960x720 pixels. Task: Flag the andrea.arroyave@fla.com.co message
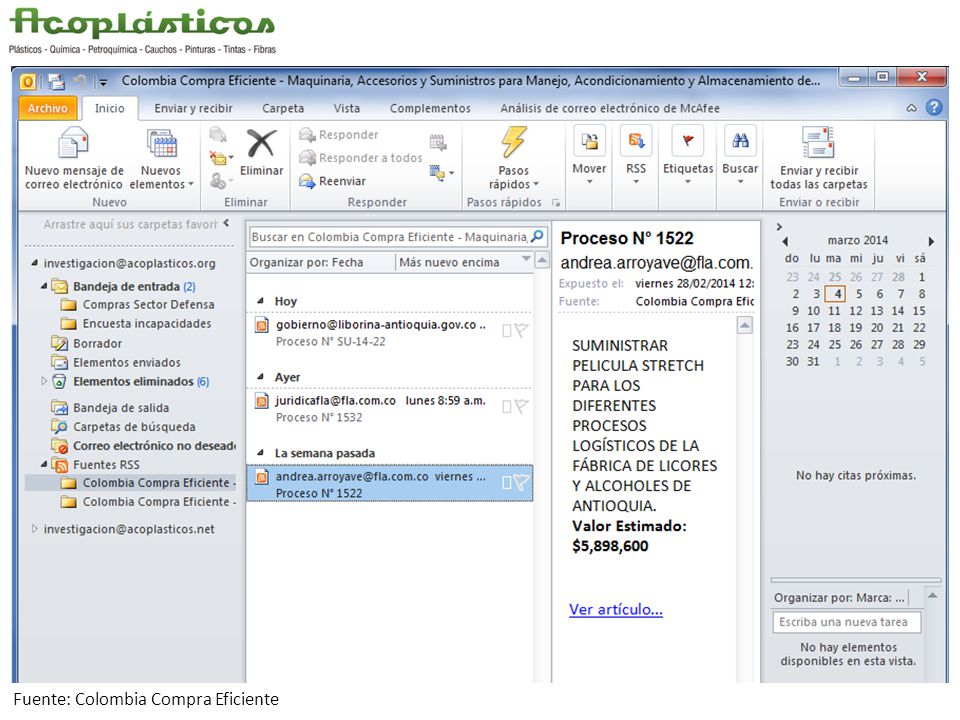tap(521, 482)
